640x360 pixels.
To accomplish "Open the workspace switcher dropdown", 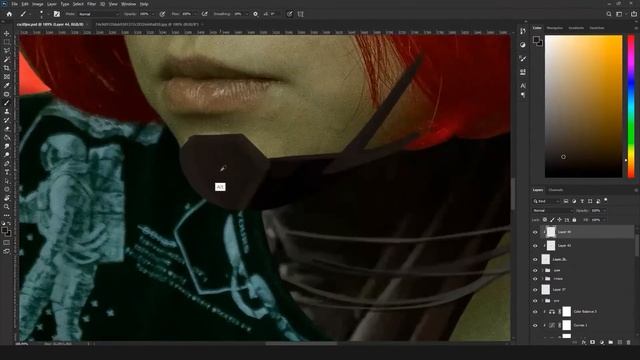I will 620,14.
